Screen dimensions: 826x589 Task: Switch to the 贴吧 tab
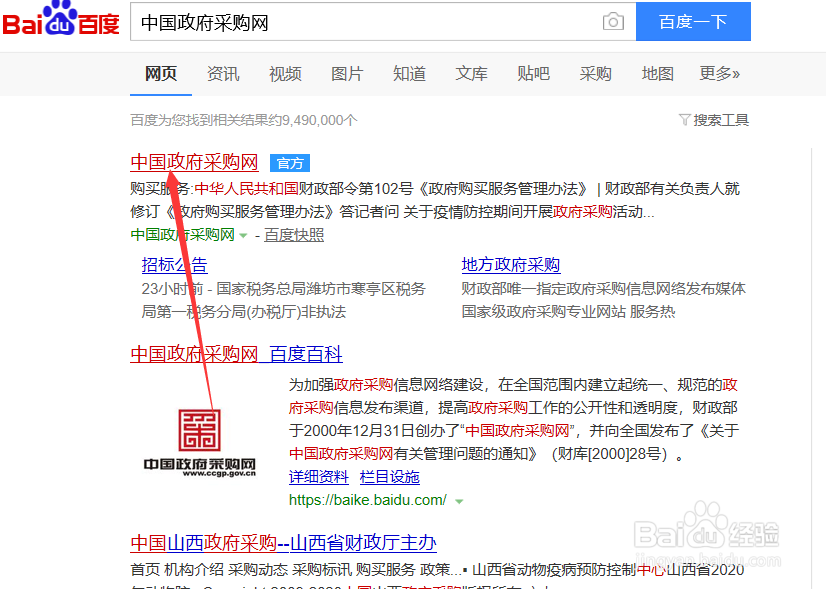(x=534, y=74)
